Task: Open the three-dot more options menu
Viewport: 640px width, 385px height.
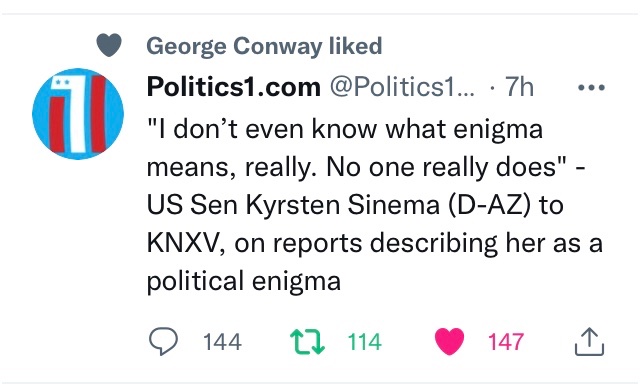Action: (591, 87)
